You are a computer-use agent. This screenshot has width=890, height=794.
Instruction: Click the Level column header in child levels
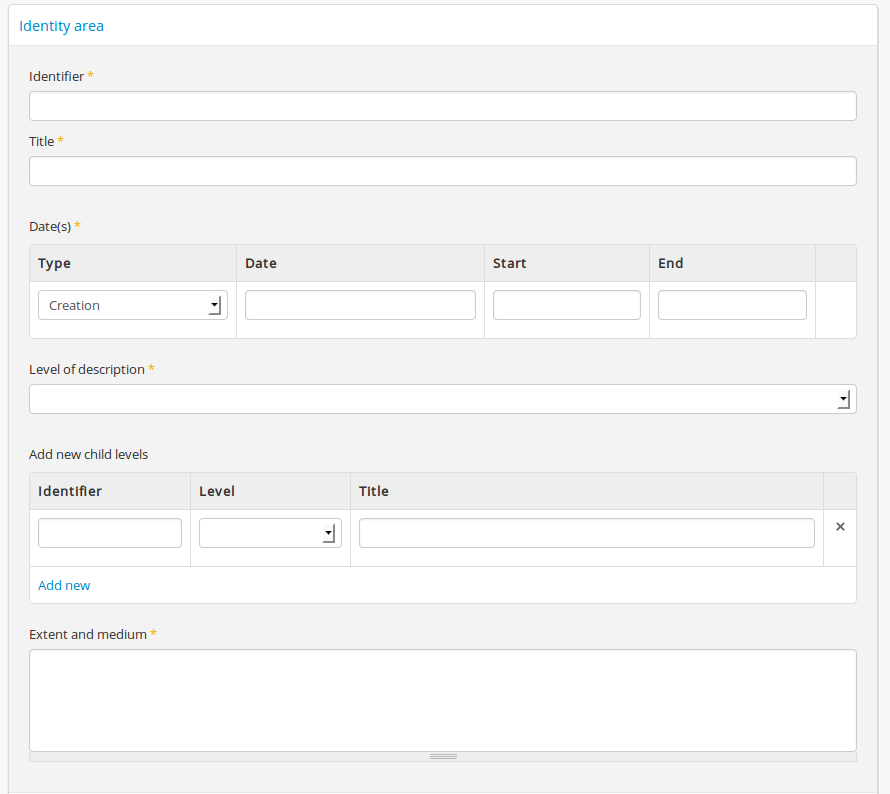coord(217,491)
